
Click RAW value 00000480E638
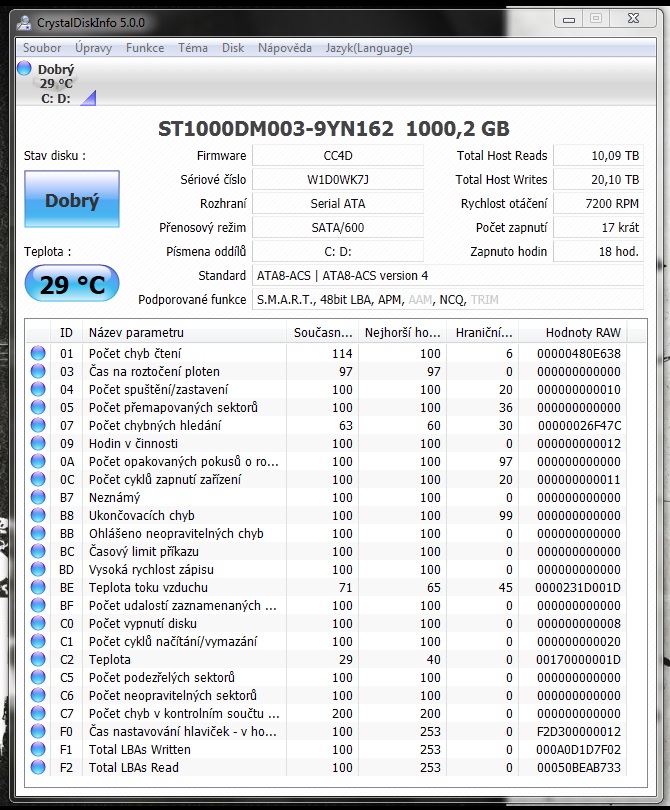pos(579,354)
